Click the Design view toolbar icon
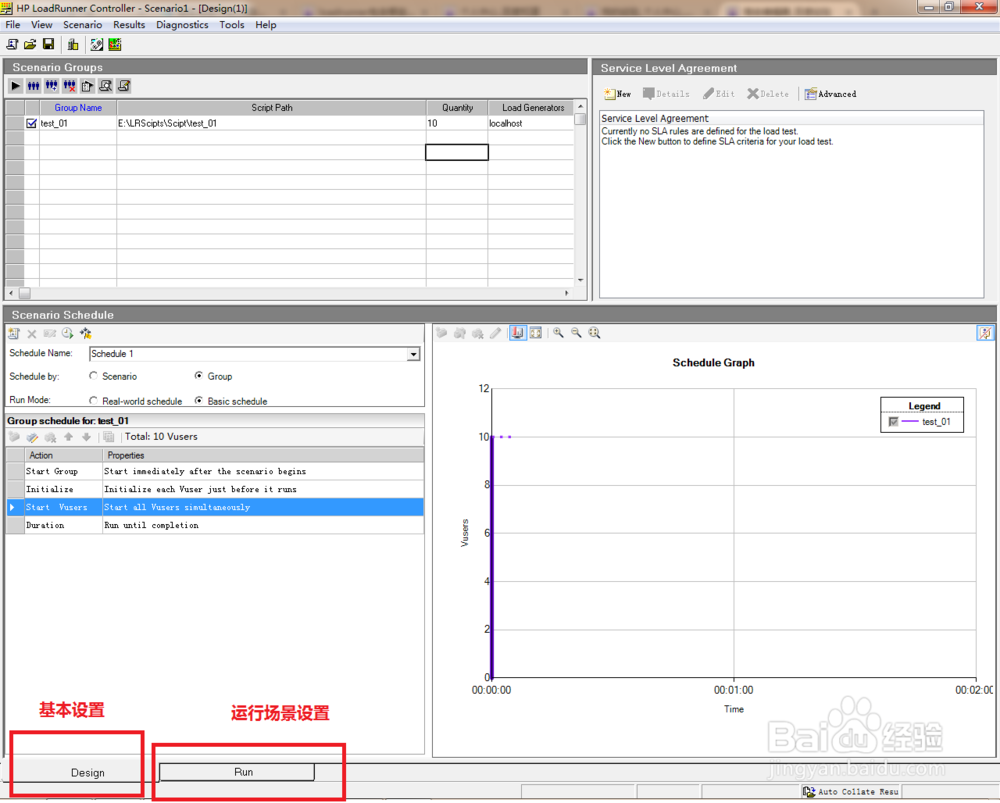This screenshot has width=1000, height=803. pos(96,44)
